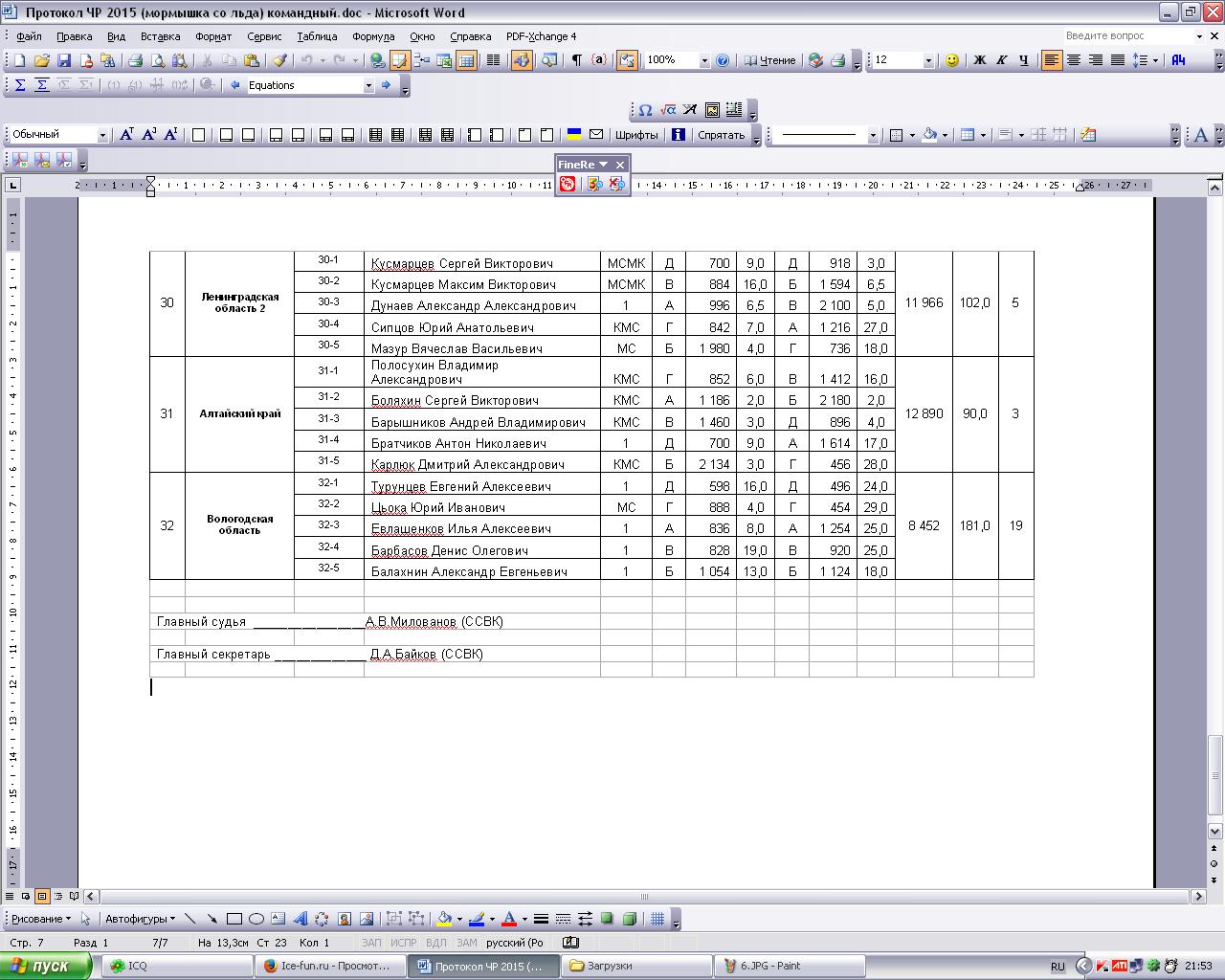The width and height of the screenshot is (1225, 980).
Task: Open the Таблица menu
Action: pos(316,36)
